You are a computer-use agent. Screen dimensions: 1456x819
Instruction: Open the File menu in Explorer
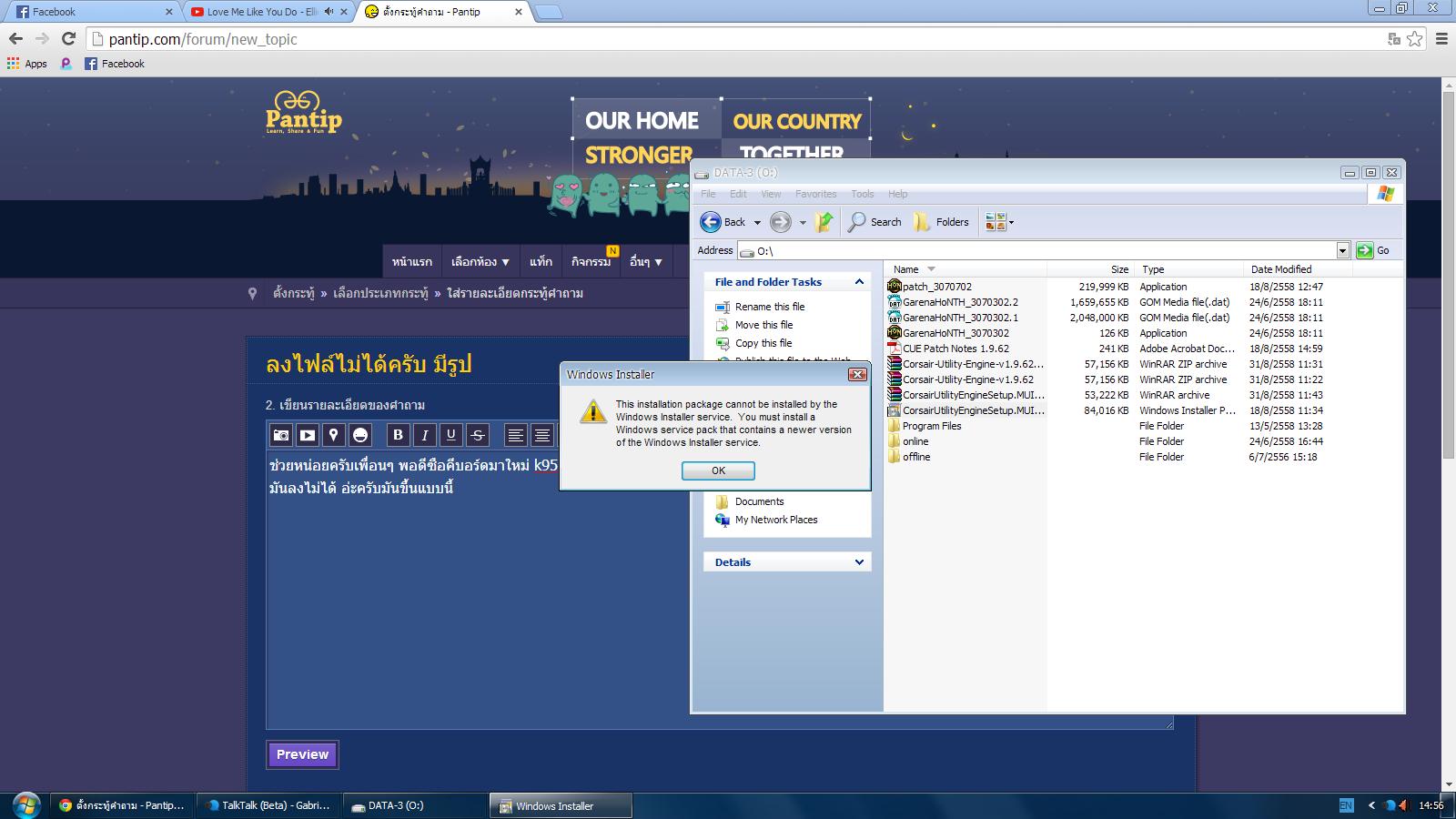pyautogui.click(x=708, y=194)
